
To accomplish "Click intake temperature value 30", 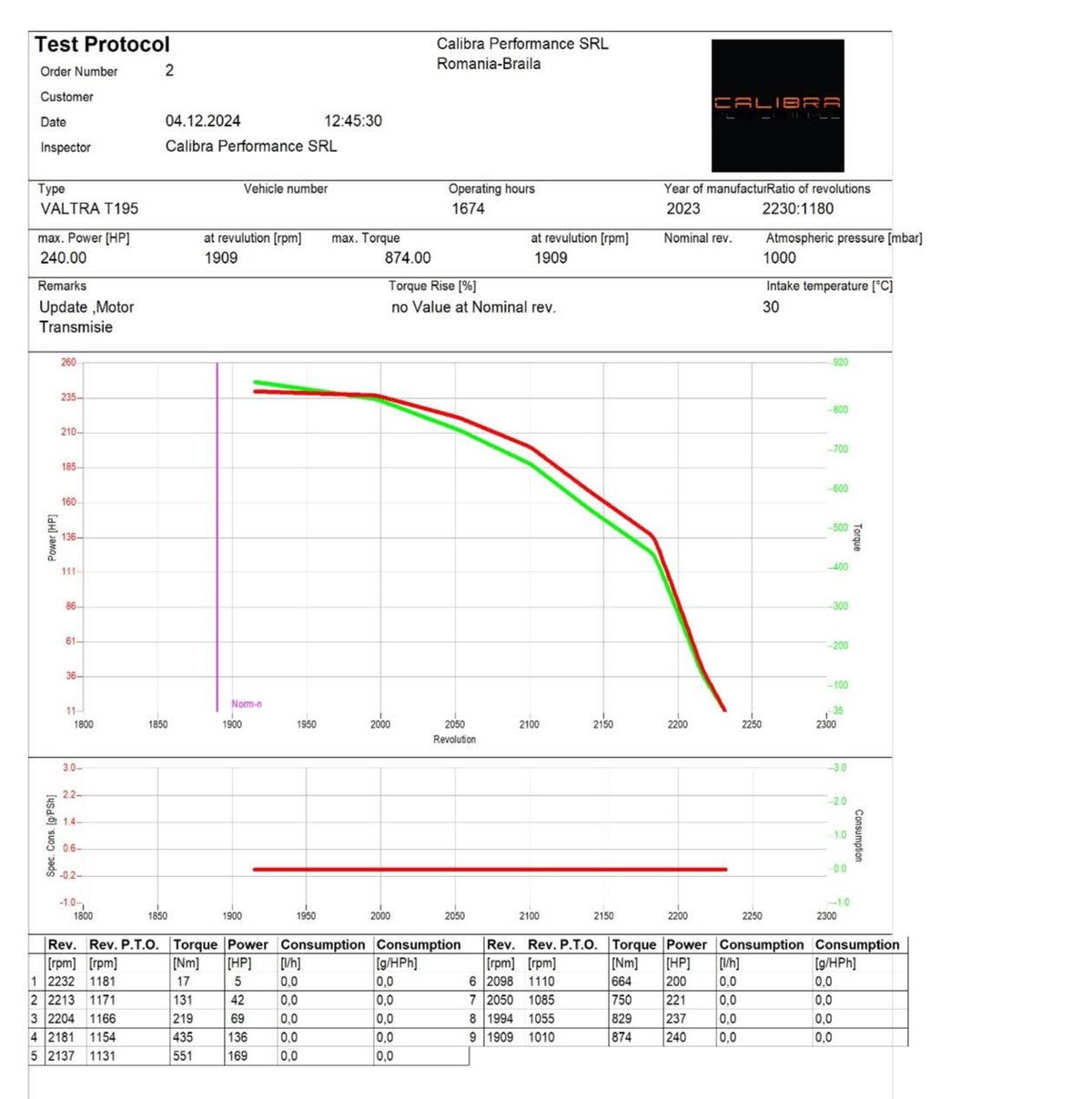I will point(771,307).
